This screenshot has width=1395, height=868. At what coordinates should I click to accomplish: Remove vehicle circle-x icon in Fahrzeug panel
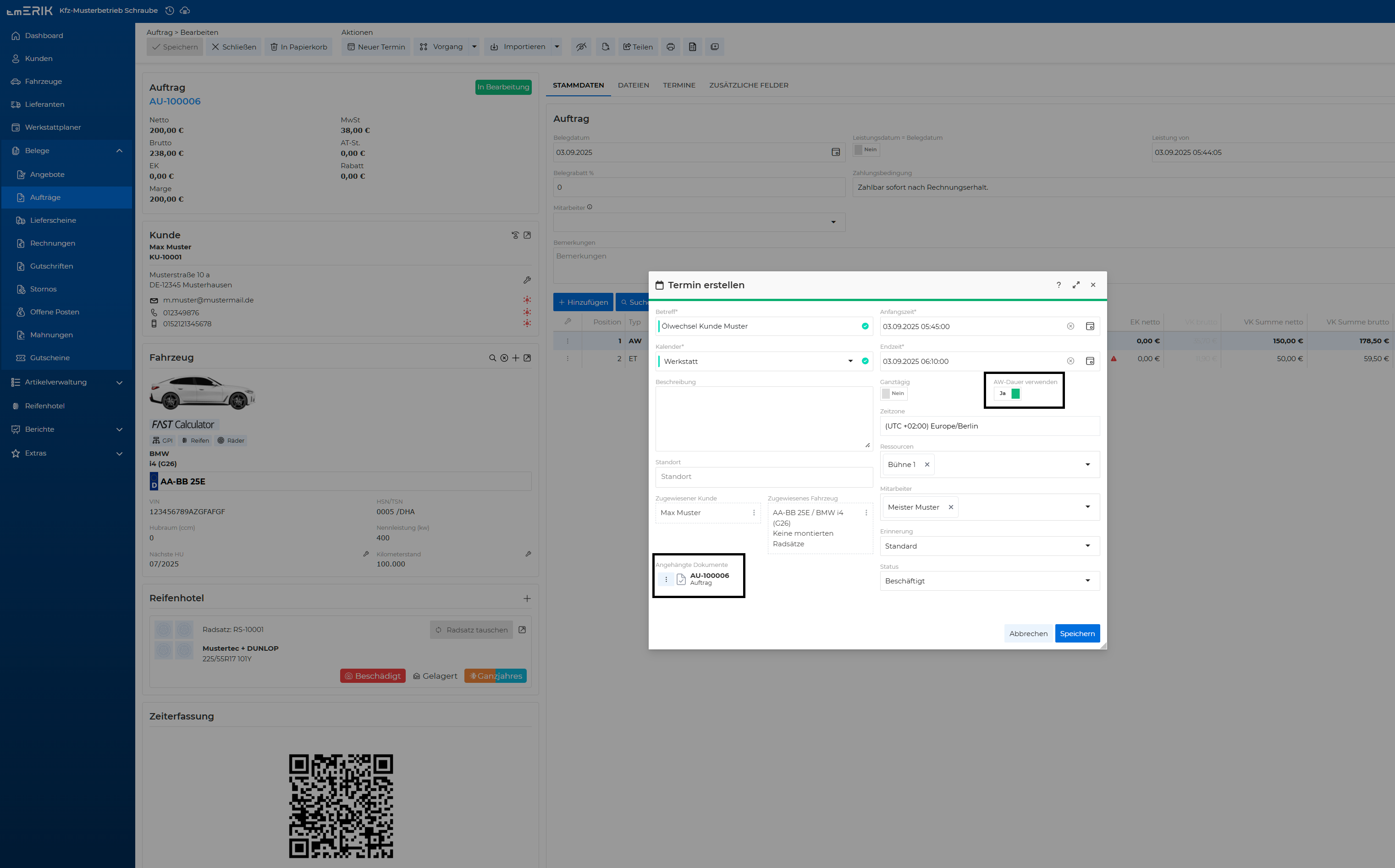pyautogui.click(x=504, y=358)
